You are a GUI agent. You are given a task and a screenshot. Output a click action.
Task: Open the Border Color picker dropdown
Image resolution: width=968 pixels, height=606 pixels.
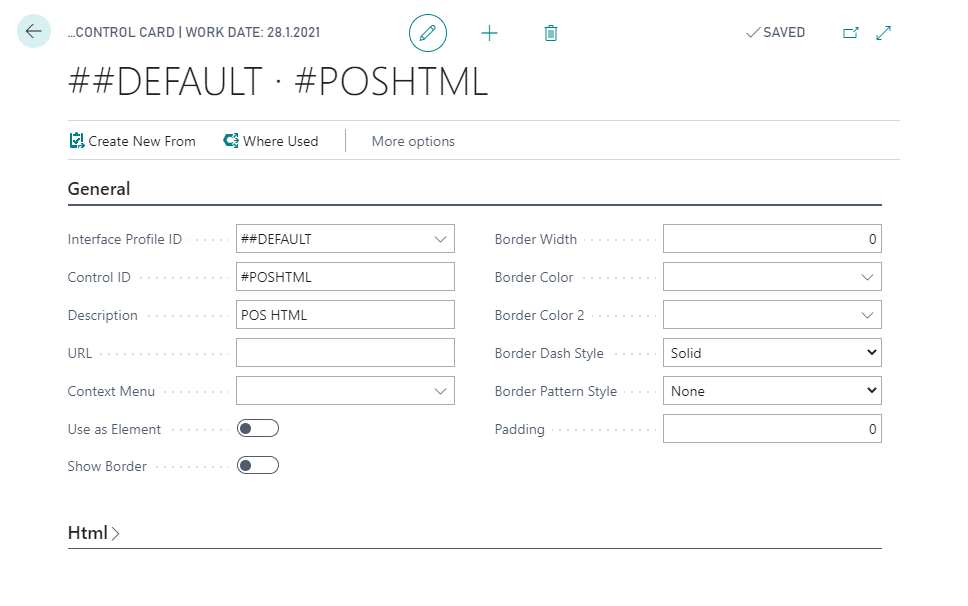coord(867,277)
